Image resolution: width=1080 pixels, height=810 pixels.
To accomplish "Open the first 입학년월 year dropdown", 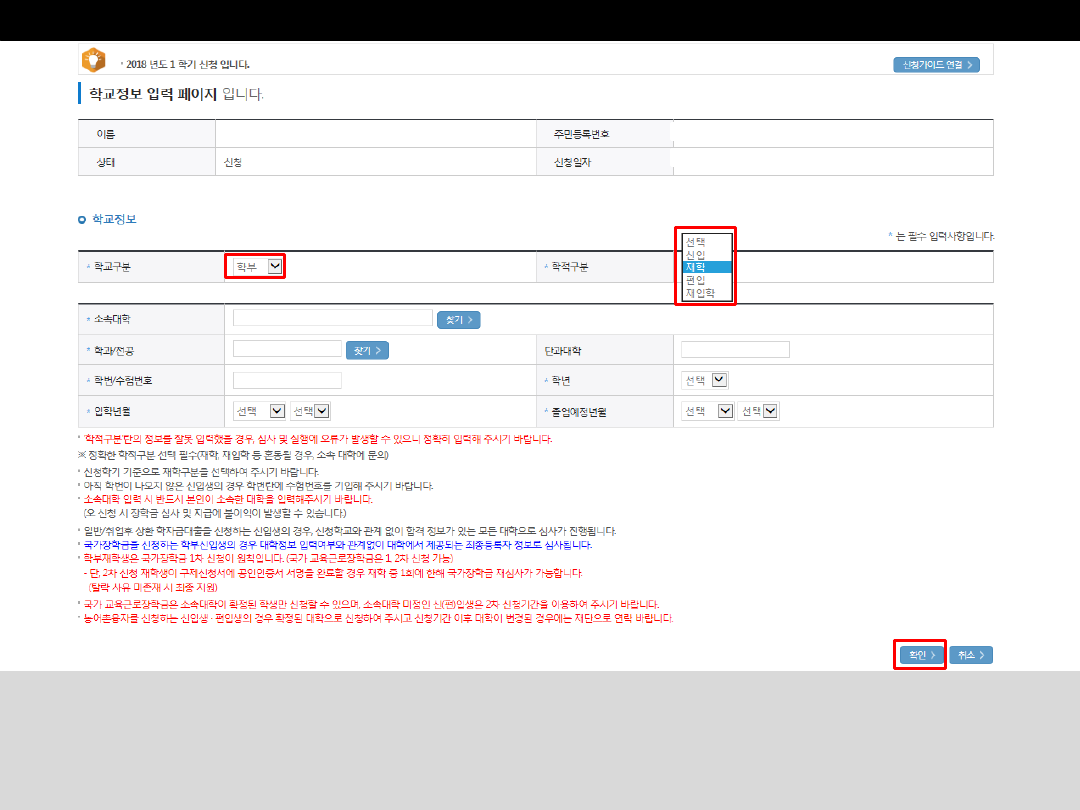I will (259, 411).
